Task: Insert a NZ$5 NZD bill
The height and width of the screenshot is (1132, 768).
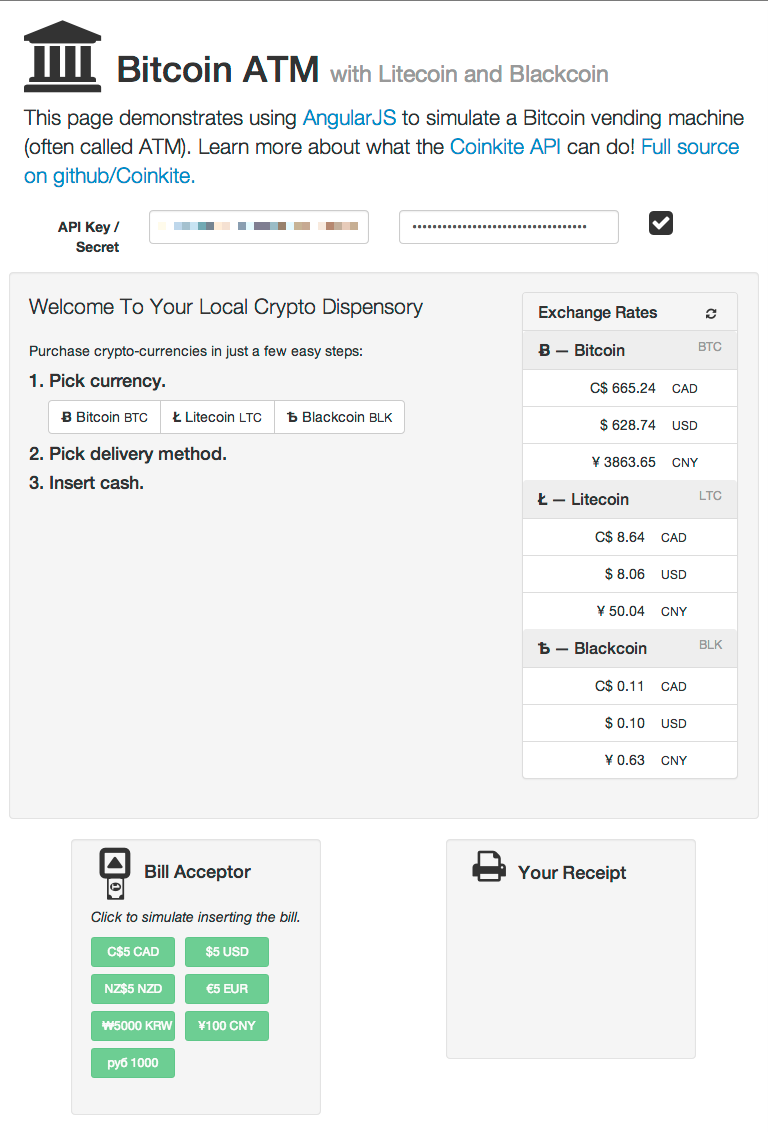Action: pyautogui.click(x=133, y=988)
